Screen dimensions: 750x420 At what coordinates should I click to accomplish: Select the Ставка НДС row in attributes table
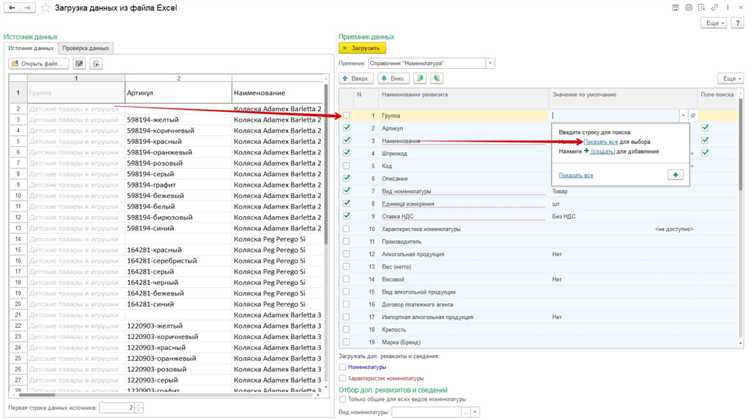point(539,216)
